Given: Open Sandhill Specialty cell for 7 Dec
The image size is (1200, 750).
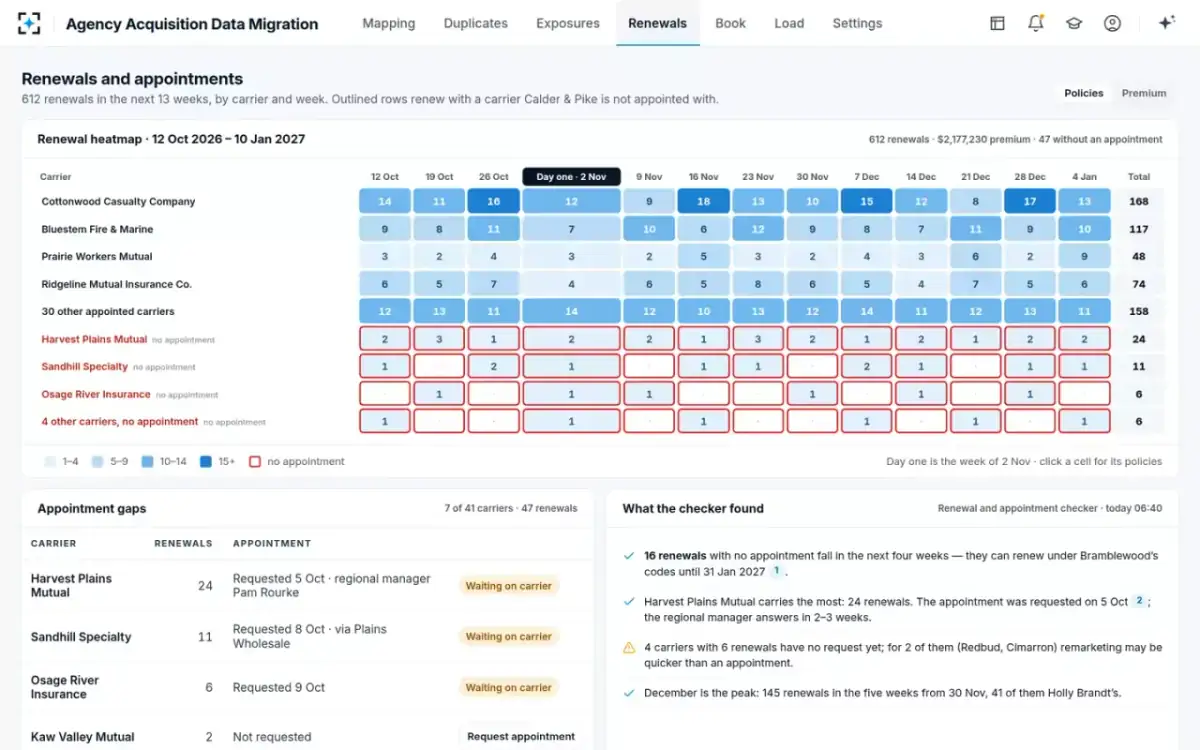Looking at the screenshot, I should click(866, 366).
